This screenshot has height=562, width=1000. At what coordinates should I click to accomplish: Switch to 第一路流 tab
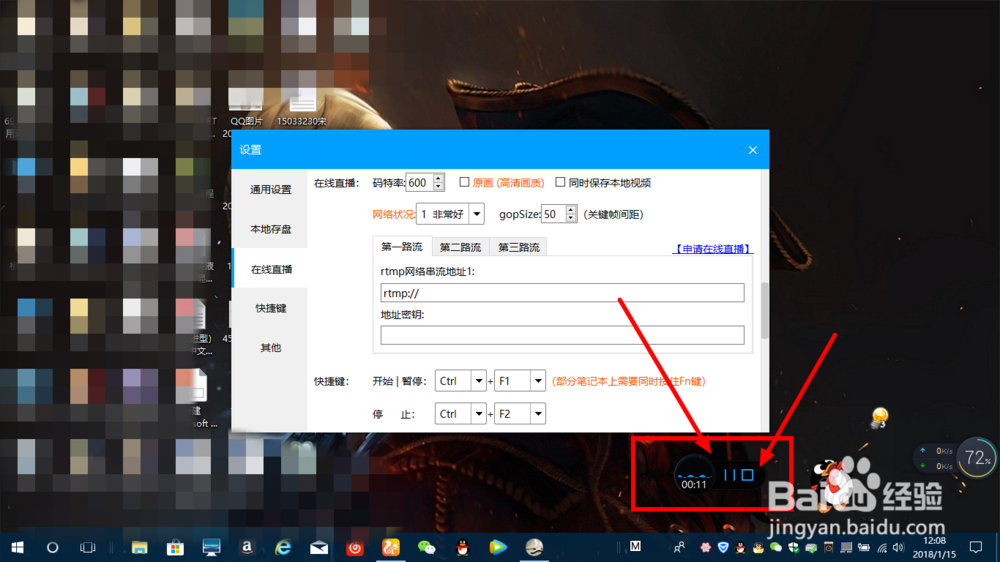click(x=402, y=247)
